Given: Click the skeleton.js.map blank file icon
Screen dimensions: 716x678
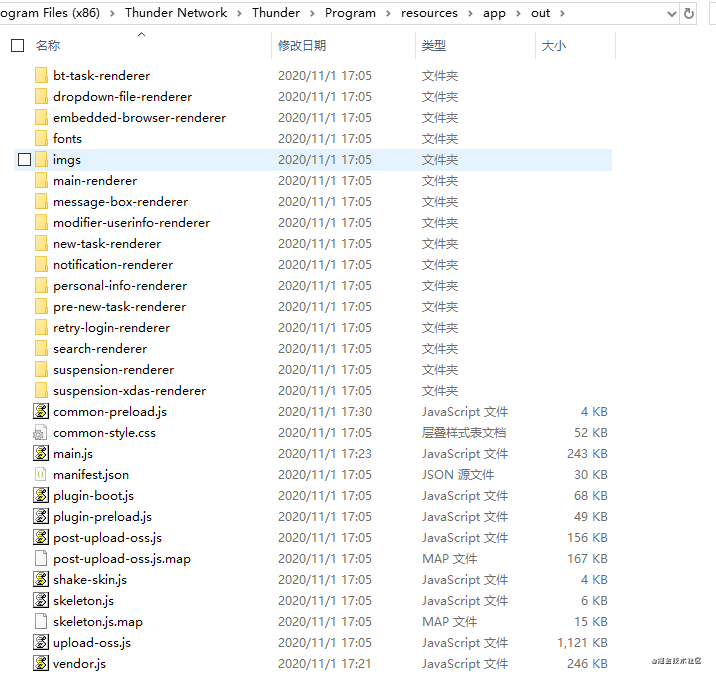Looking at the screenshot, I should 41,621.
